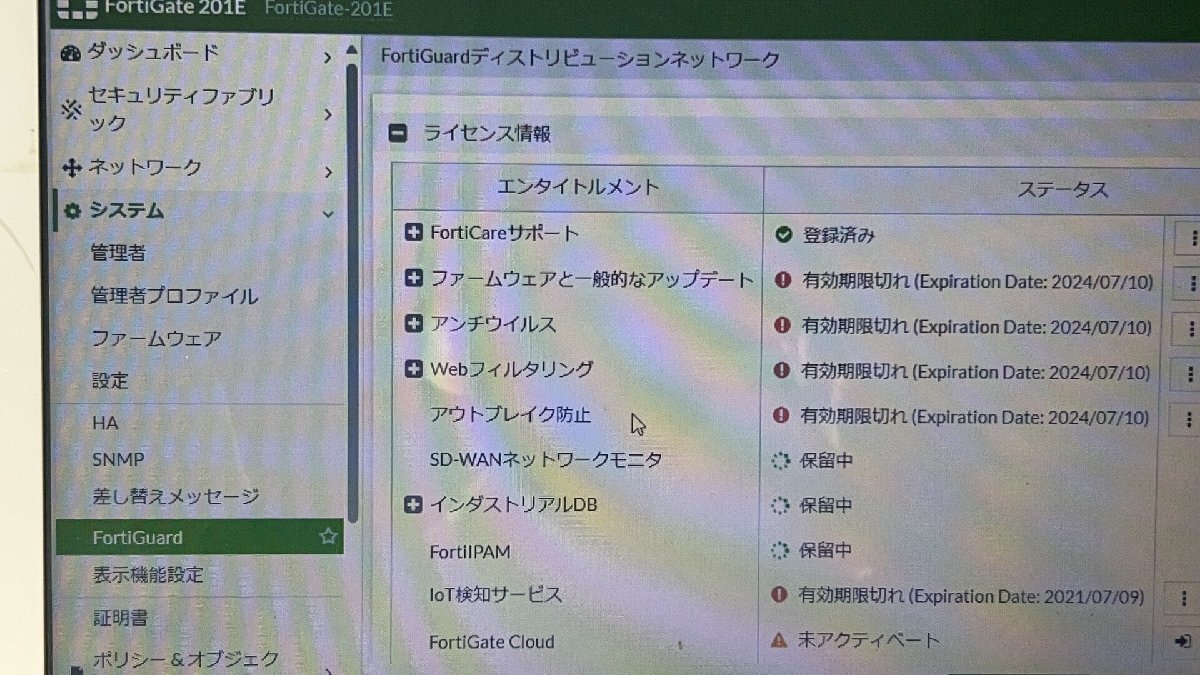The height and width of the screenshot is (675, 1200).
Task: Click the 未アクティベート status text
Action: click(x=868, y=640)
